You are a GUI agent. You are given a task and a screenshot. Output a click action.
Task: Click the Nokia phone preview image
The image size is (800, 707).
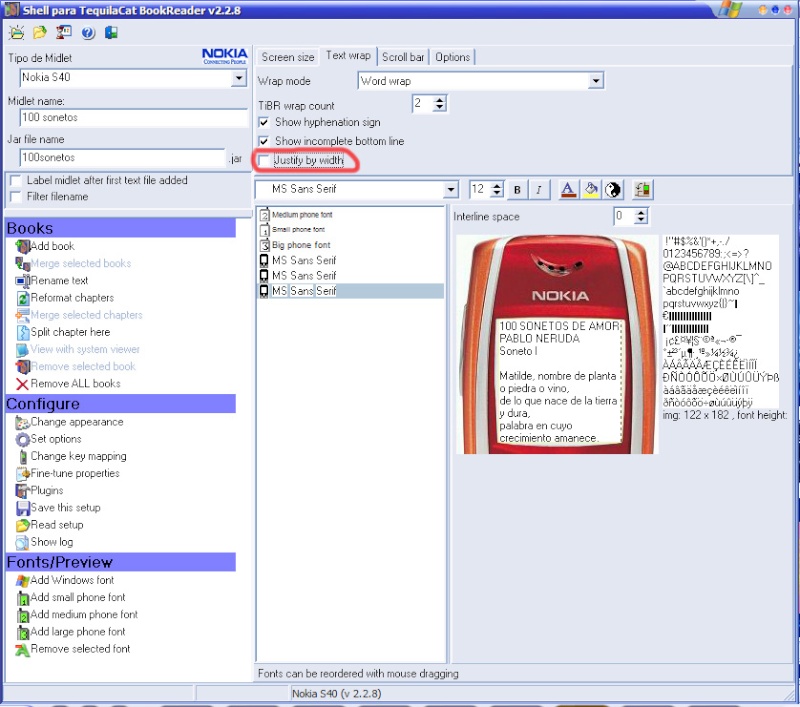click(x=557, y=344)
